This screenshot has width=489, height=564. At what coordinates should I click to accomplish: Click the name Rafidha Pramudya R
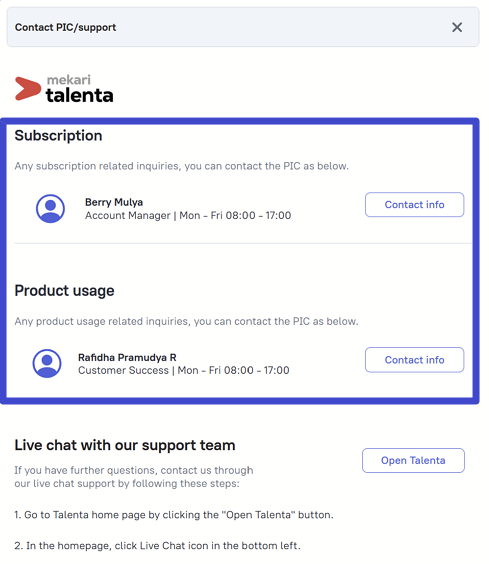127,357
